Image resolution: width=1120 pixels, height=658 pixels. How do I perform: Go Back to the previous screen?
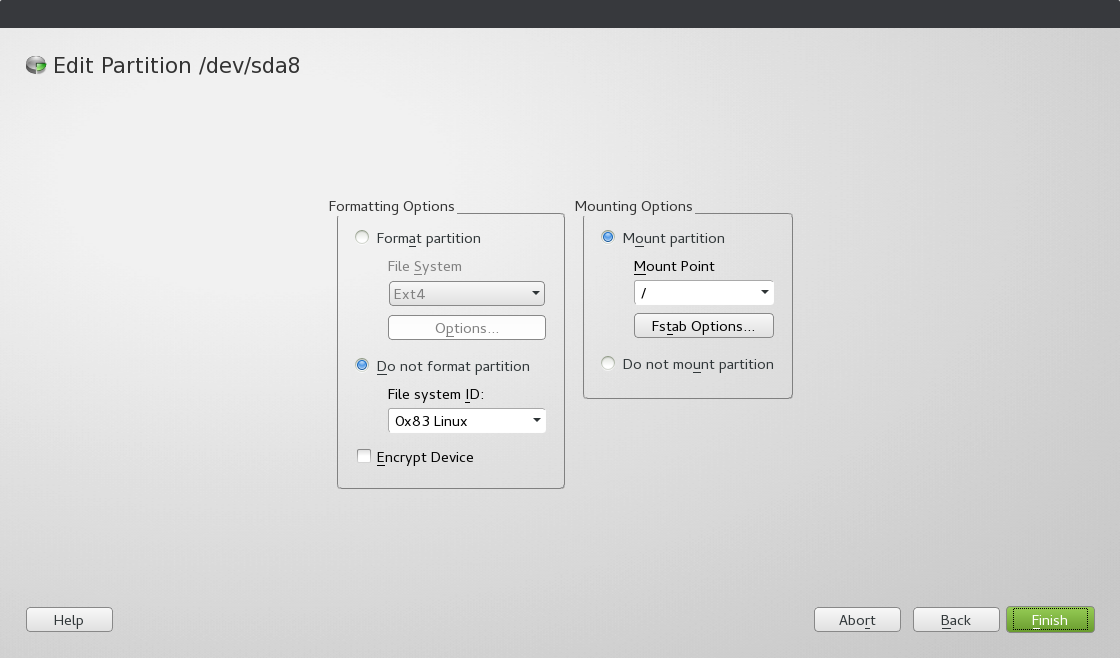coord(956,620)
